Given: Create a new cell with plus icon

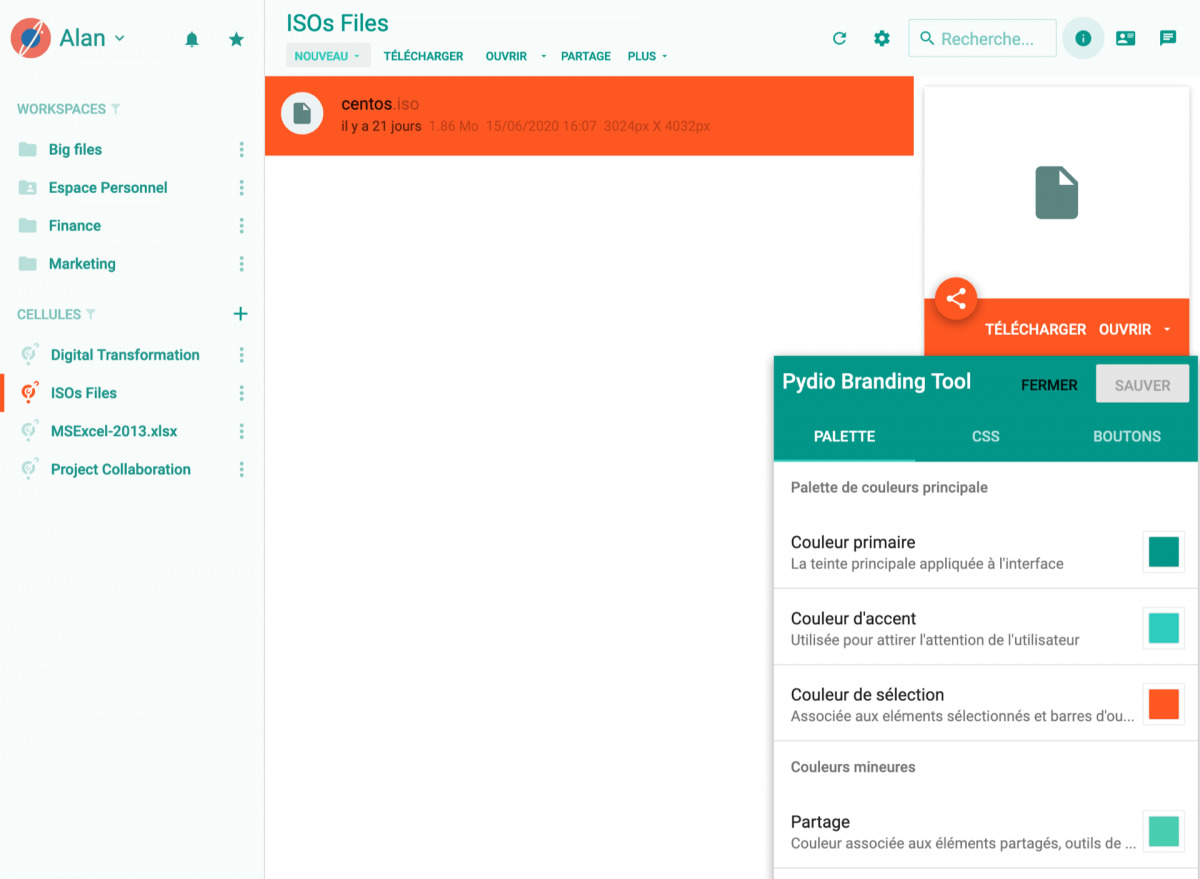Looking at the screenshot, I should coord(240,314).
